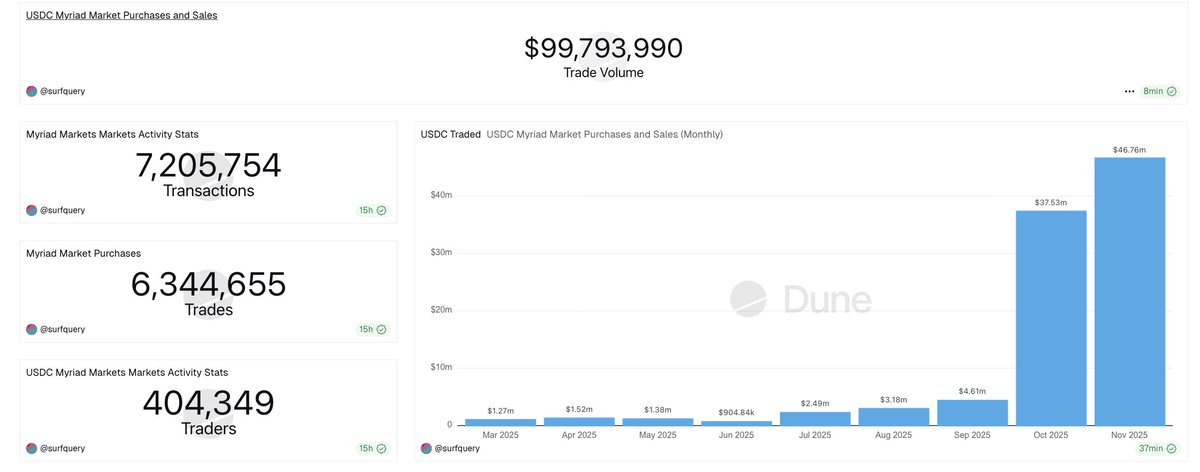Click the surfquery avatar below the chart
The width and height of the screenshot is (1200, 472).
(426, 448)
